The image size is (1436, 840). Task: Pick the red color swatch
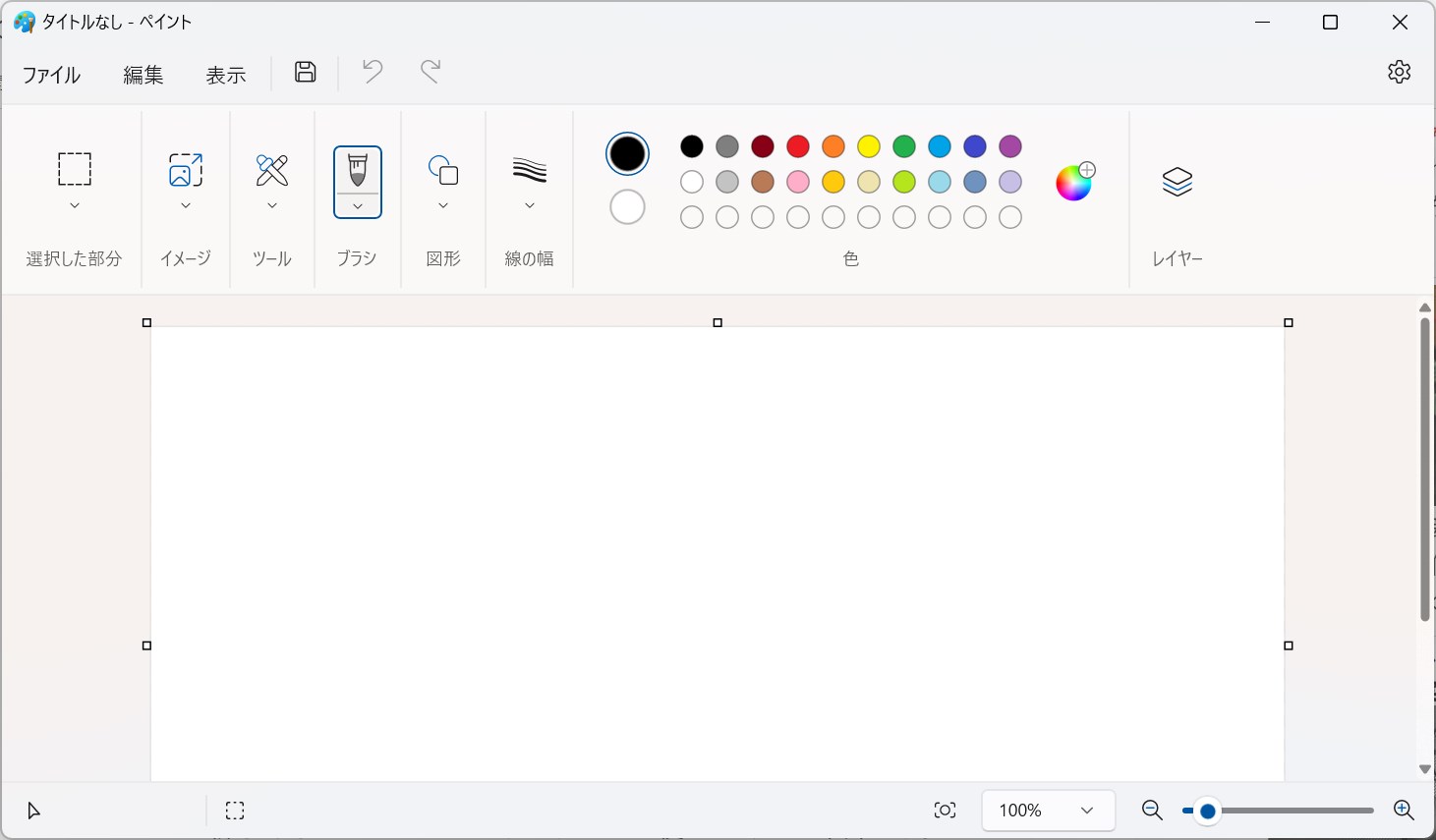click(798, 146)
